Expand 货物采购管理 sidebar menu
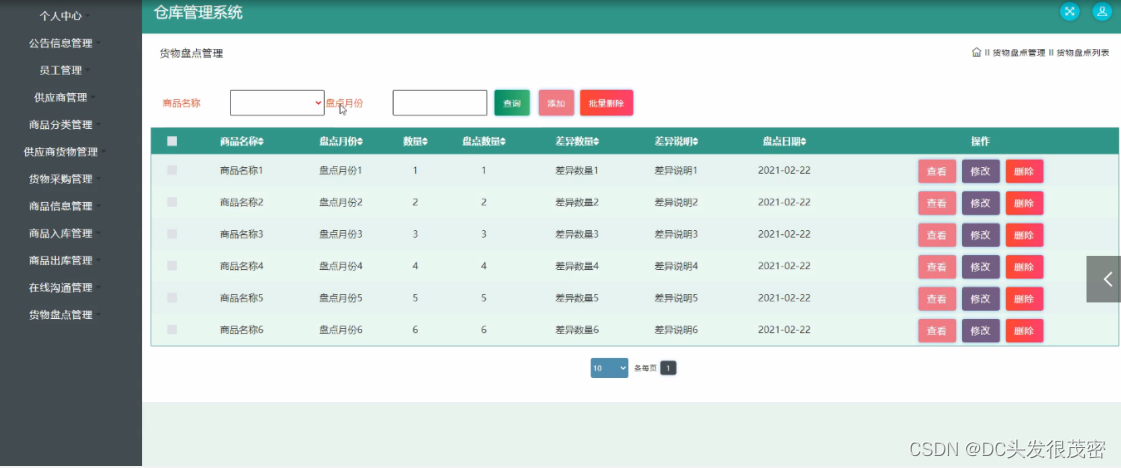 (x=61, y=179)
